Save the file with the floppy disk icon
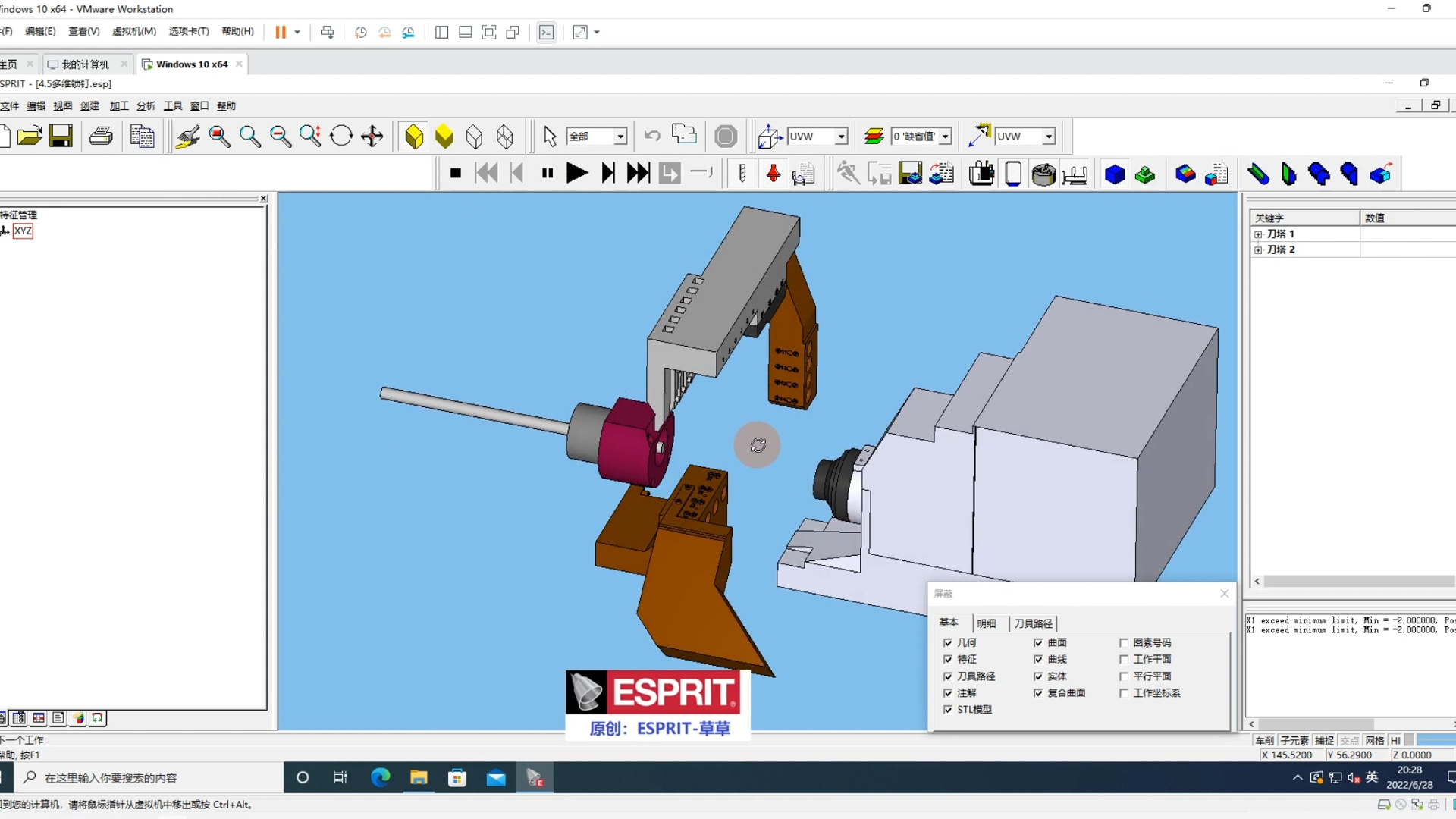This screenshot has width=1456, height=819. click(61, 136)
